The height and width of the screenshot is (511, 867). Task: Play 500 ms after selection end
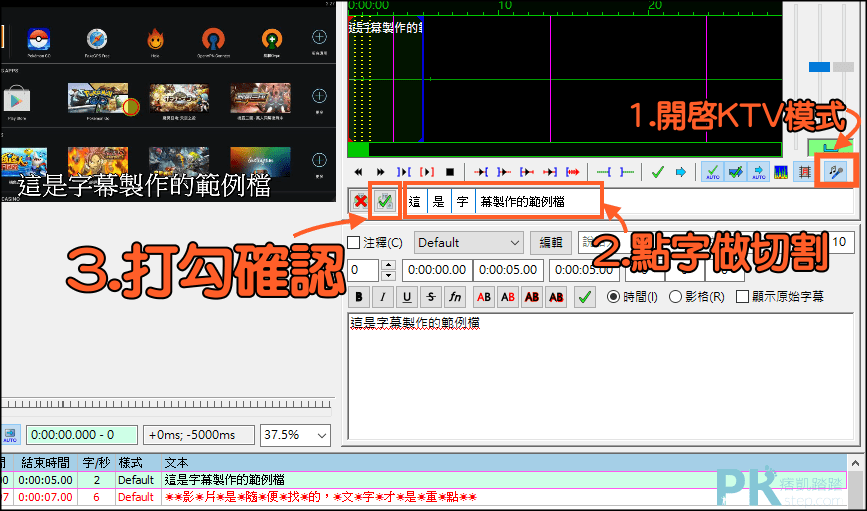(503, 172)
